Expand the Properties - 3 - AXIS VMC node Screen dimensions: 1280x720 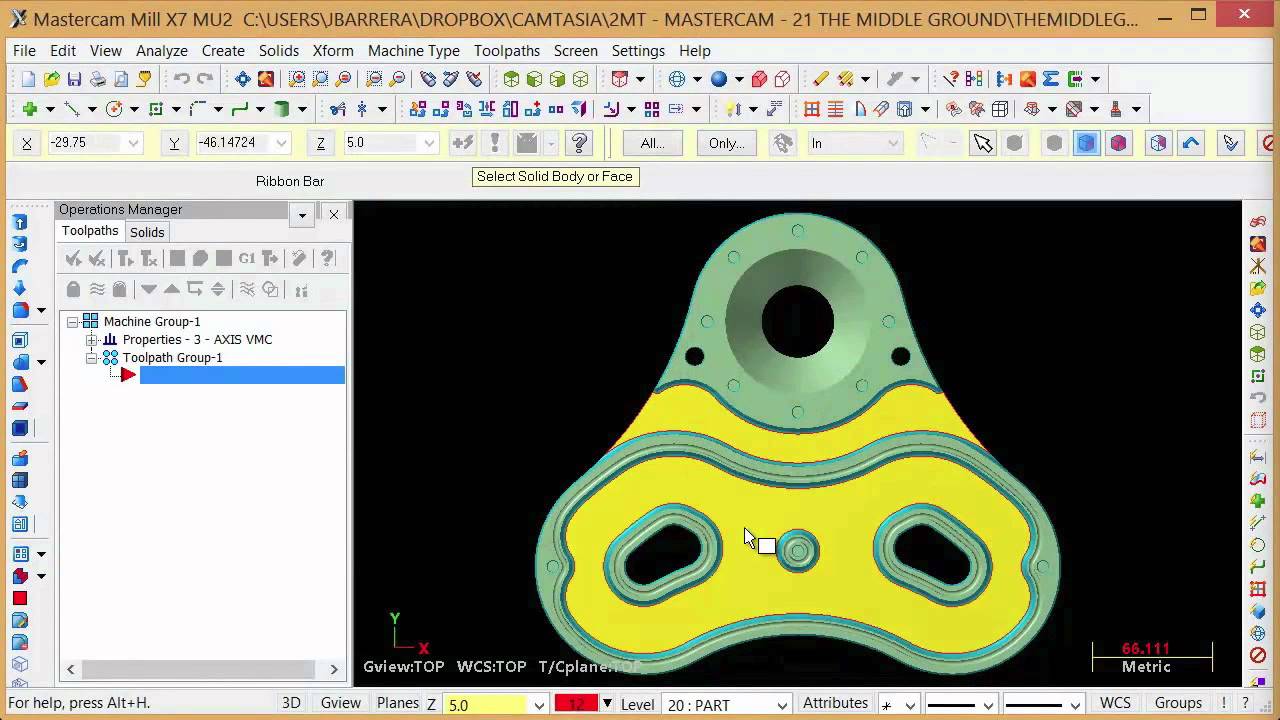pos(91,339)
